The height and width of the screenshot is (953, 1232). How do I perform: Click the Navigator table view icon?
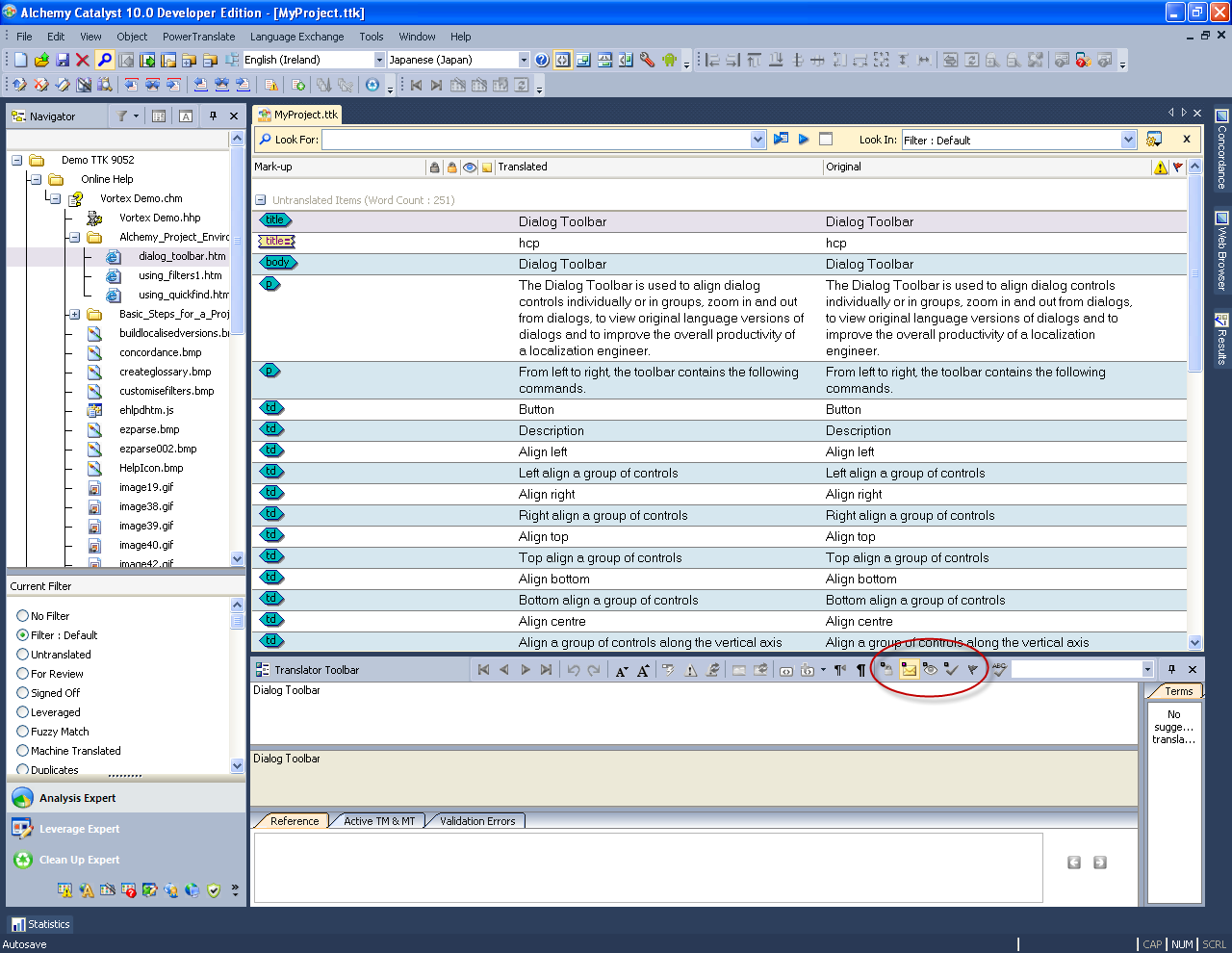click(159, 116)
